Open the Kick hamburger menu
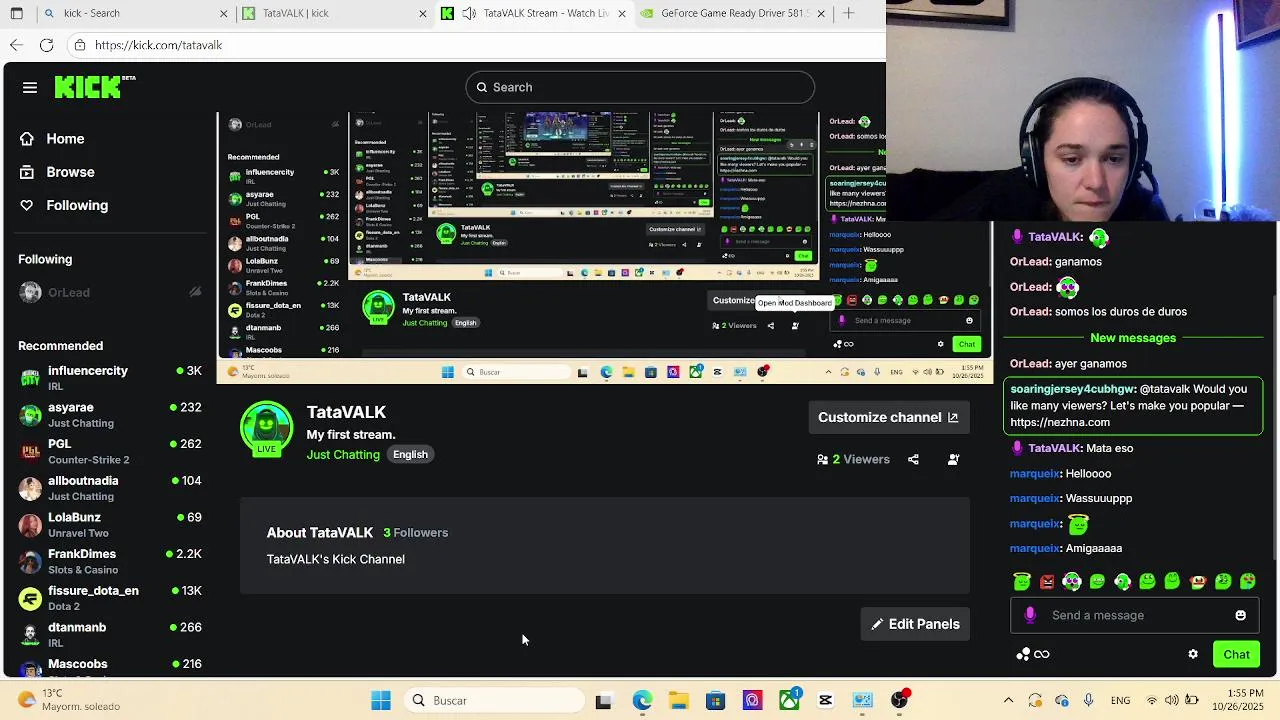The width and height of the screenshot is (1280, 720). (x=30, y=88)
